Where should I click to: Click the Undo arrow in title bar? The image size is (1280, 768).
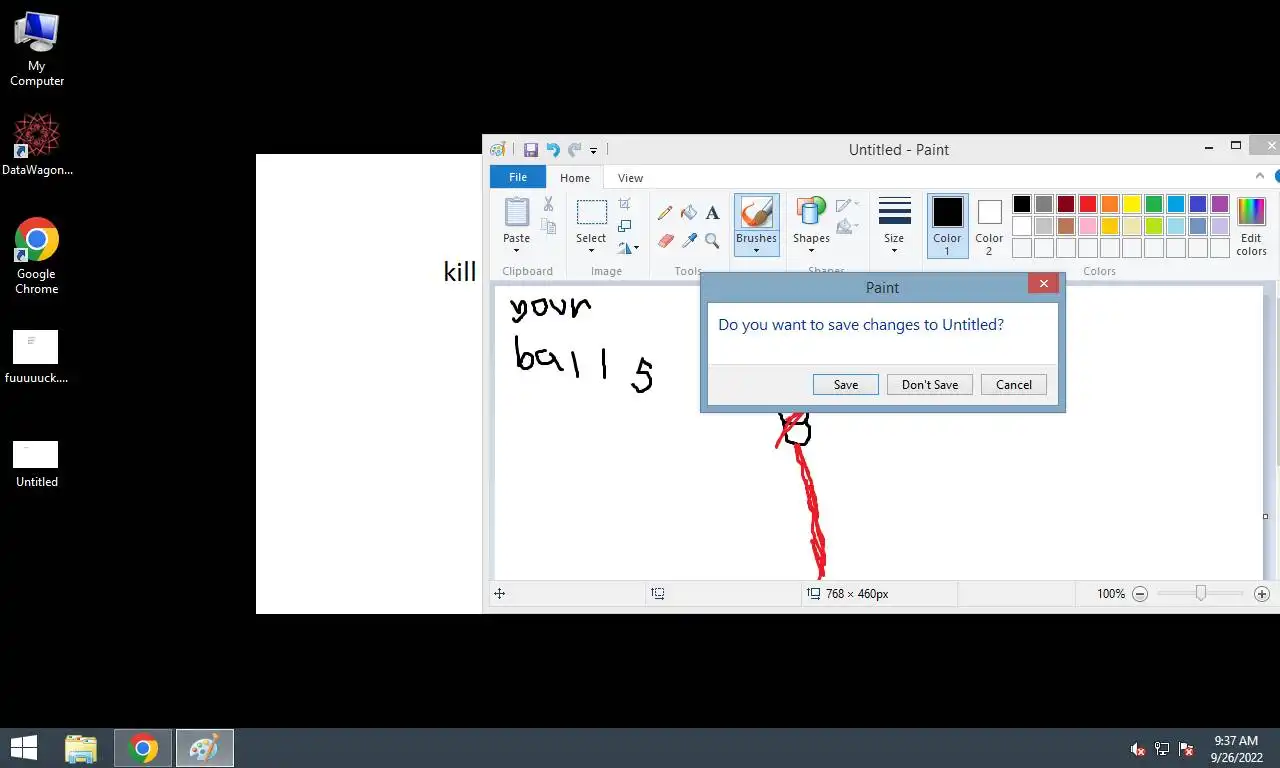pos(553,150)
